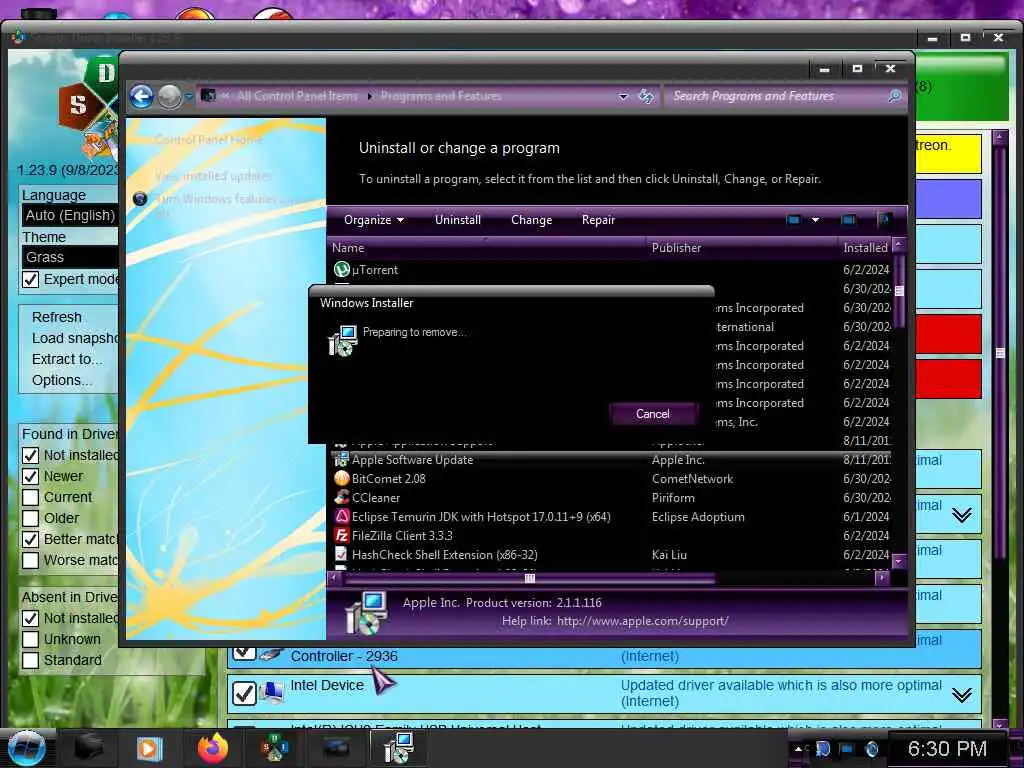Click the Intel Device monitor icon
Image resolution: width=1024 pixels, height=768 pixels.
(272, 692)
